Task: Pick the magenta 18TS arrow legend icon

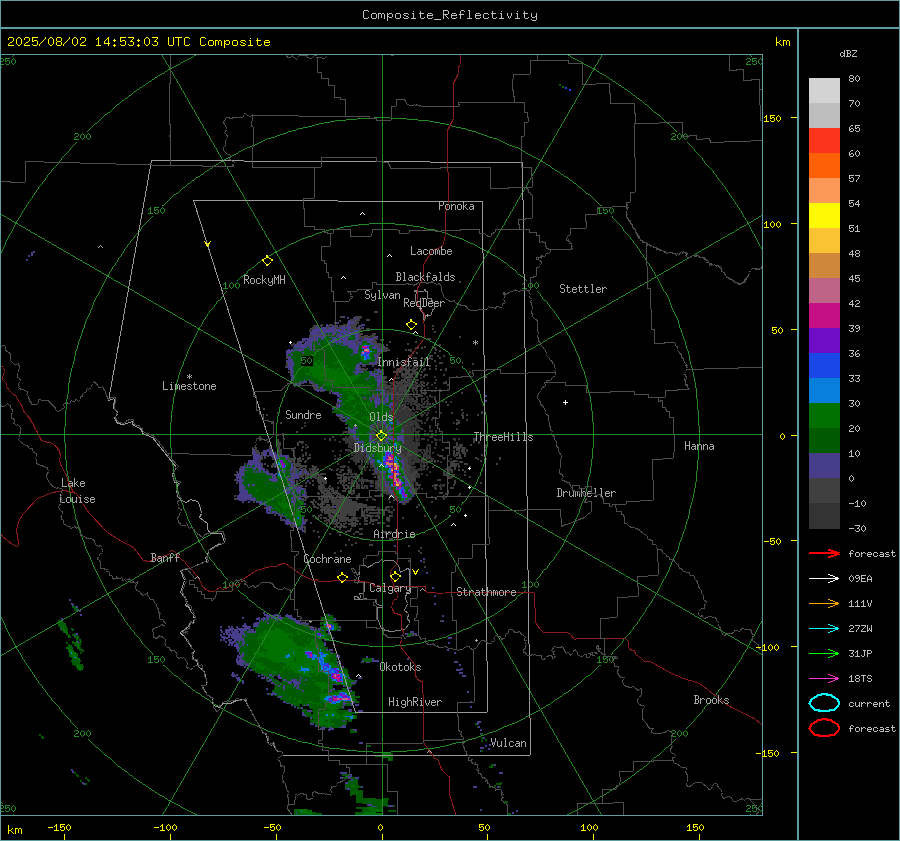Action: 824,679
